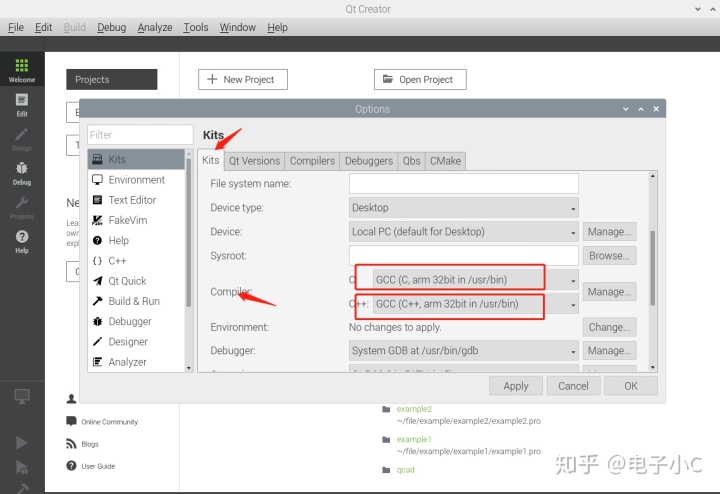Select FakeVim category
Image resolution: width=720 pixels, height=494 pixels.
(136, 220)
